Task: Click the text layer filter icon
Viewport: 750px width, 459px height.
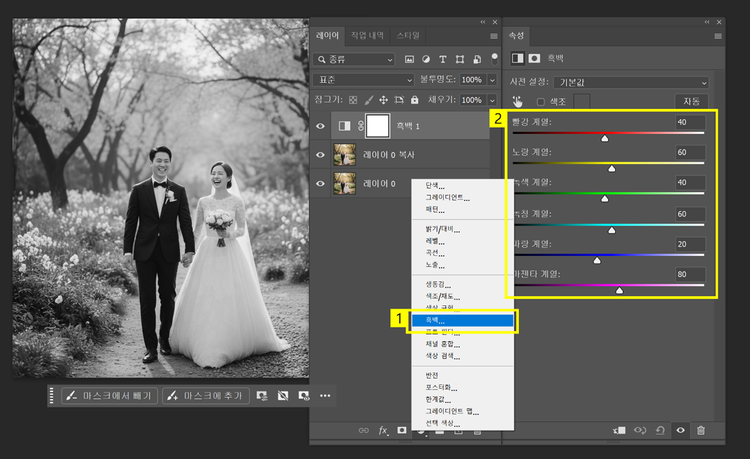Action: 442,60
